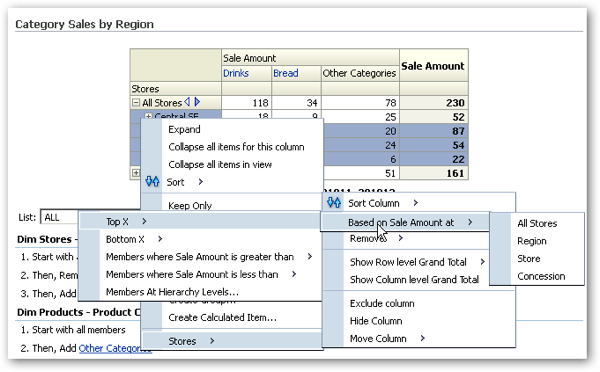Expand the last row of the table
The width and height of the screenshot is (600, 372).
point(135,173)
